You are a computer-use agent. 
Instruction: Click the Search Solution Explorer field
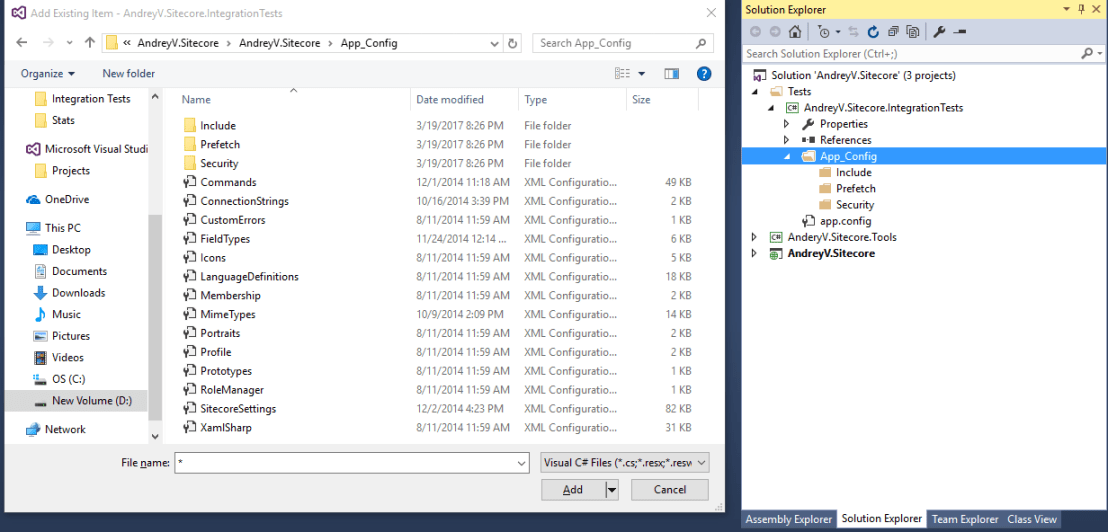tap(911, 54)
